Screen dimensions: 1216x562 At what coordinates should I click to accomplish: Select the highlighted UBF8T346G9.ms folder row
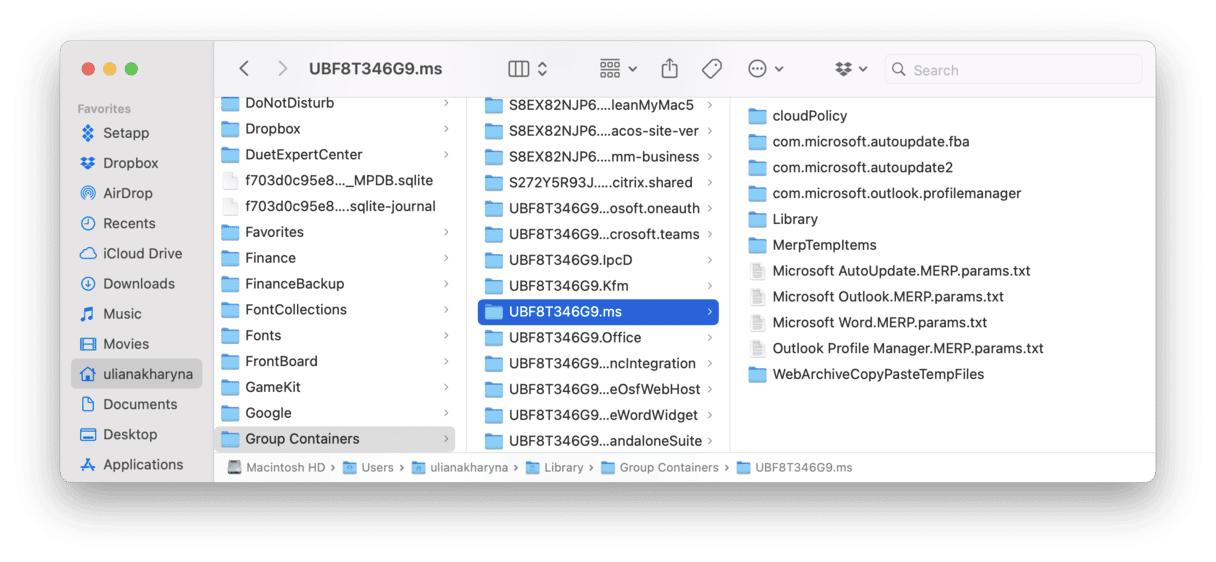(598, 312)
